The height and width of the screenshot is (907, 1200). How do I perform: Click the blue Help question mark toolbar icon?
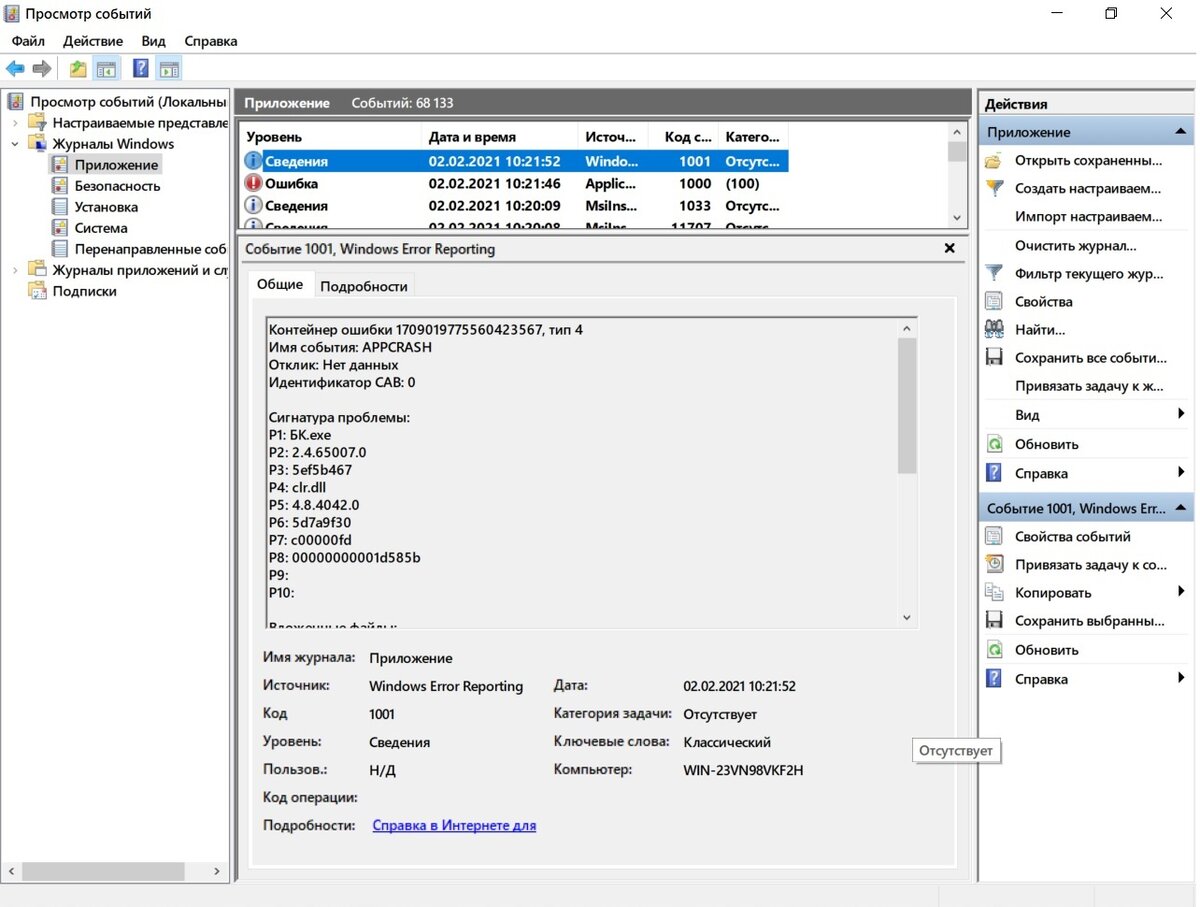click(x=141, y=69)
